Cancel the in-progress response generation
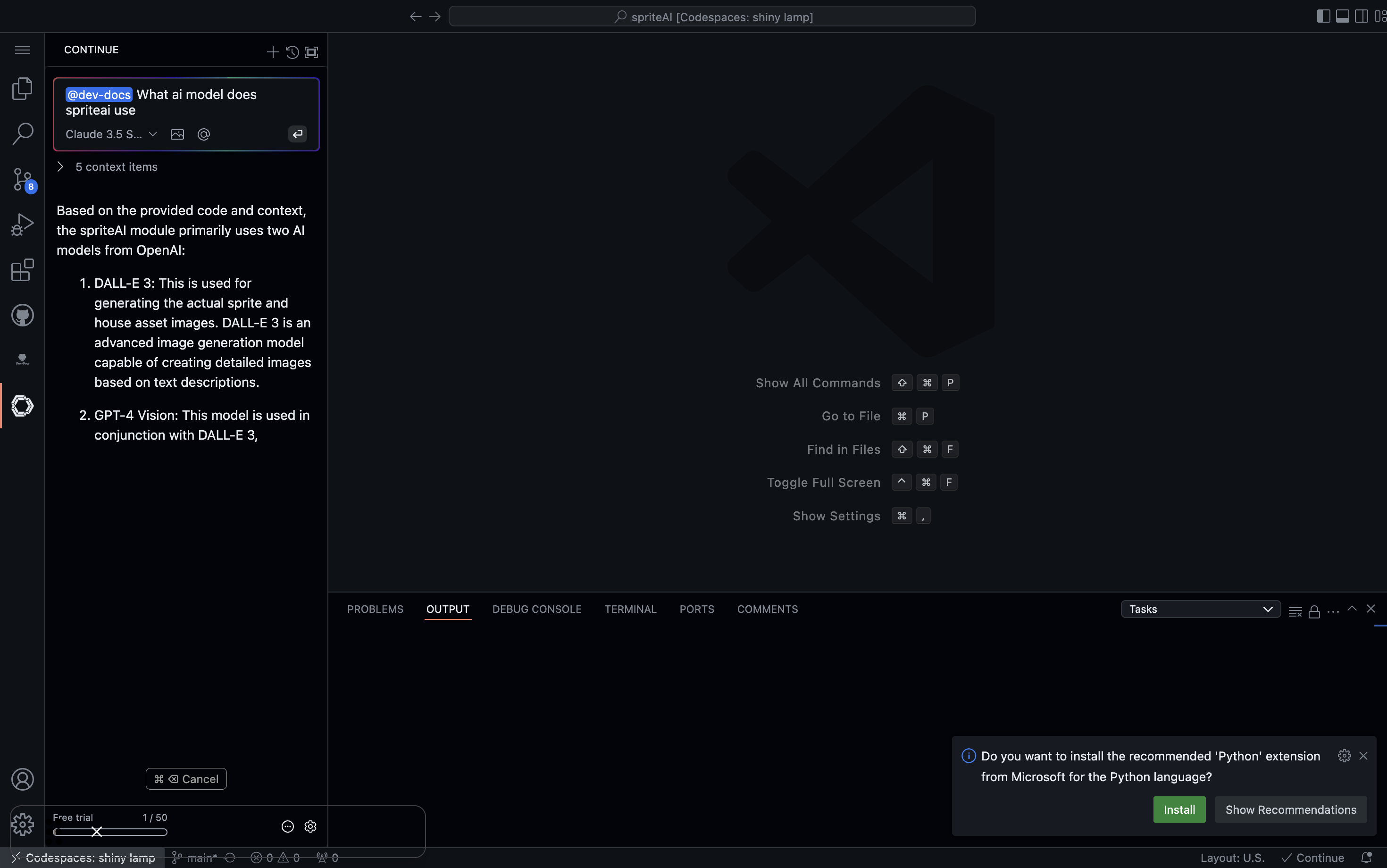The image size is (1387, 868). pos(186,779)
